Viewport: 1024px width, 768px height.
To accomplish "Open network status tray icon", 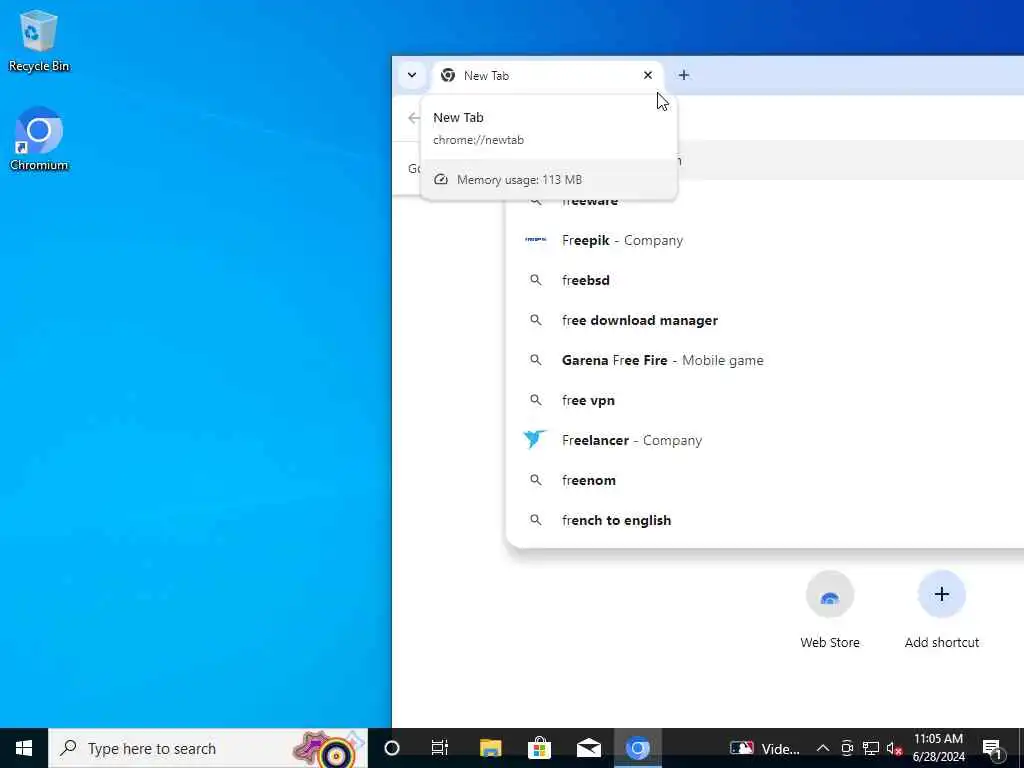I will [x=871, y=748].
